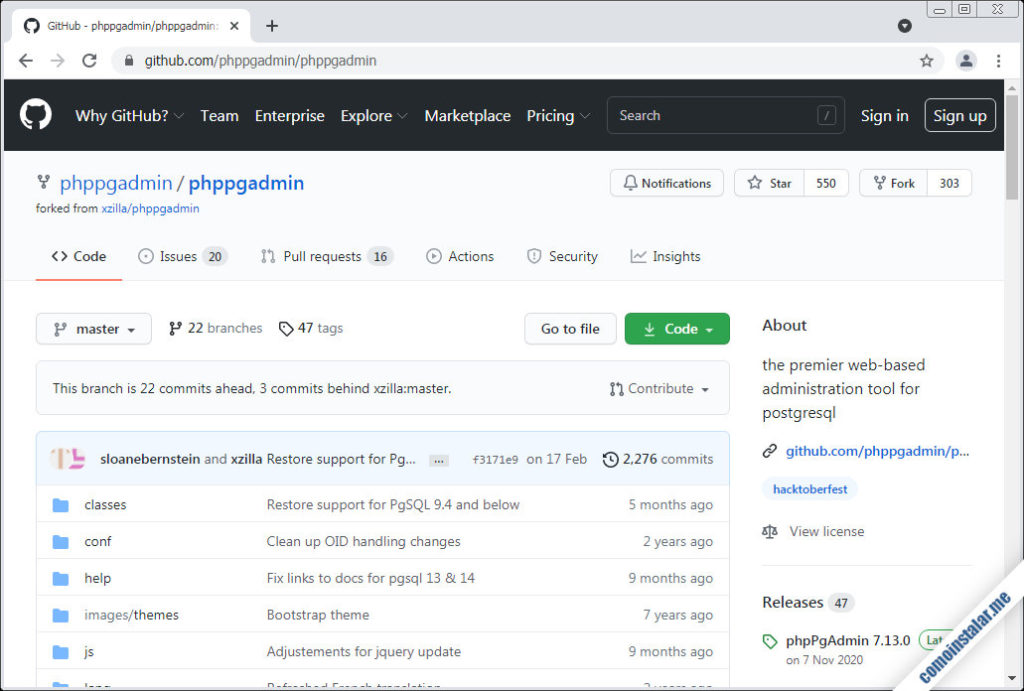Image resolution: width=1024 pixels, height=691 pixels.
Task: Click the classes folder icon
Action: (x=61, y=505)
